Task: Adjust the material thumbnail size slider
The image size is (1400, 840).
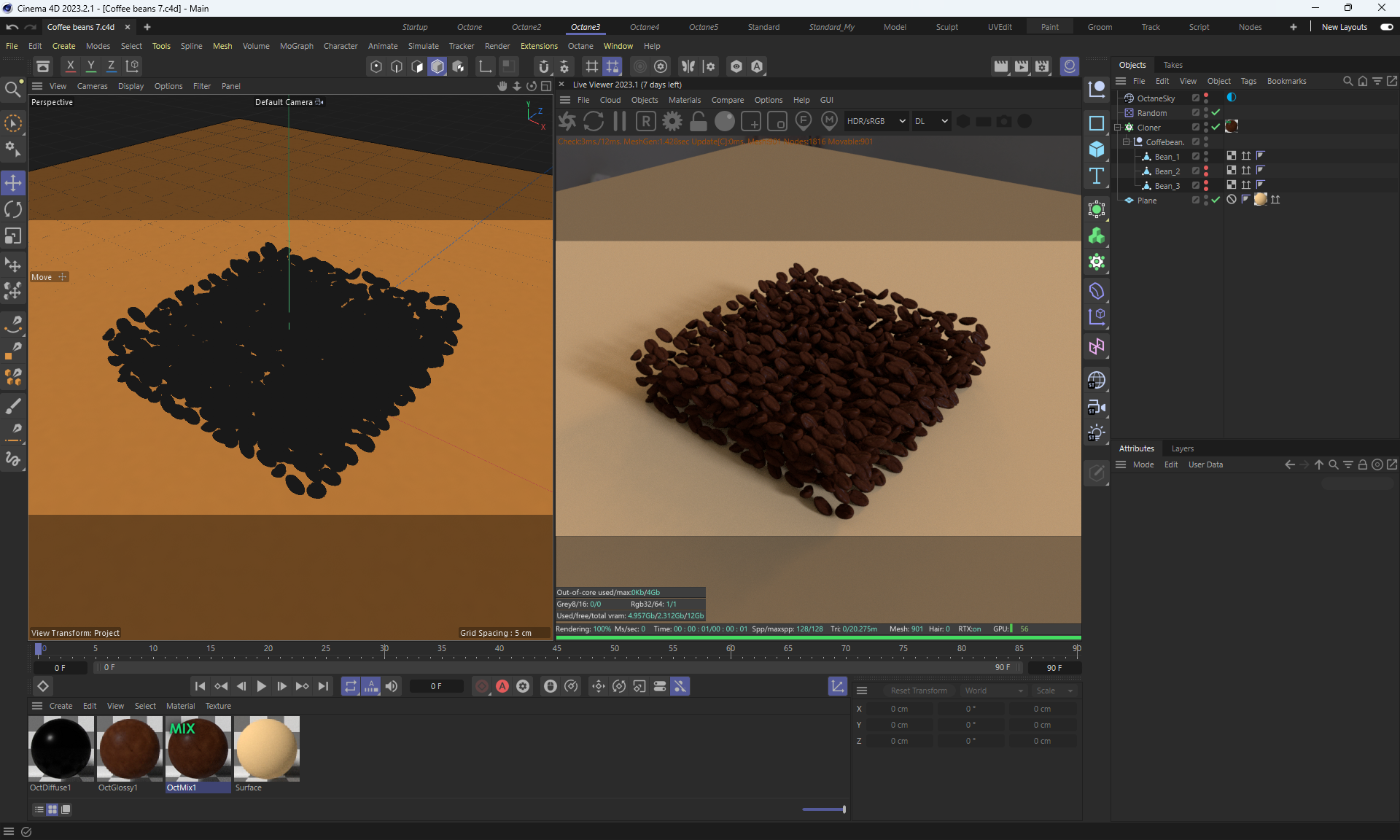Action: tap(844, 809)
